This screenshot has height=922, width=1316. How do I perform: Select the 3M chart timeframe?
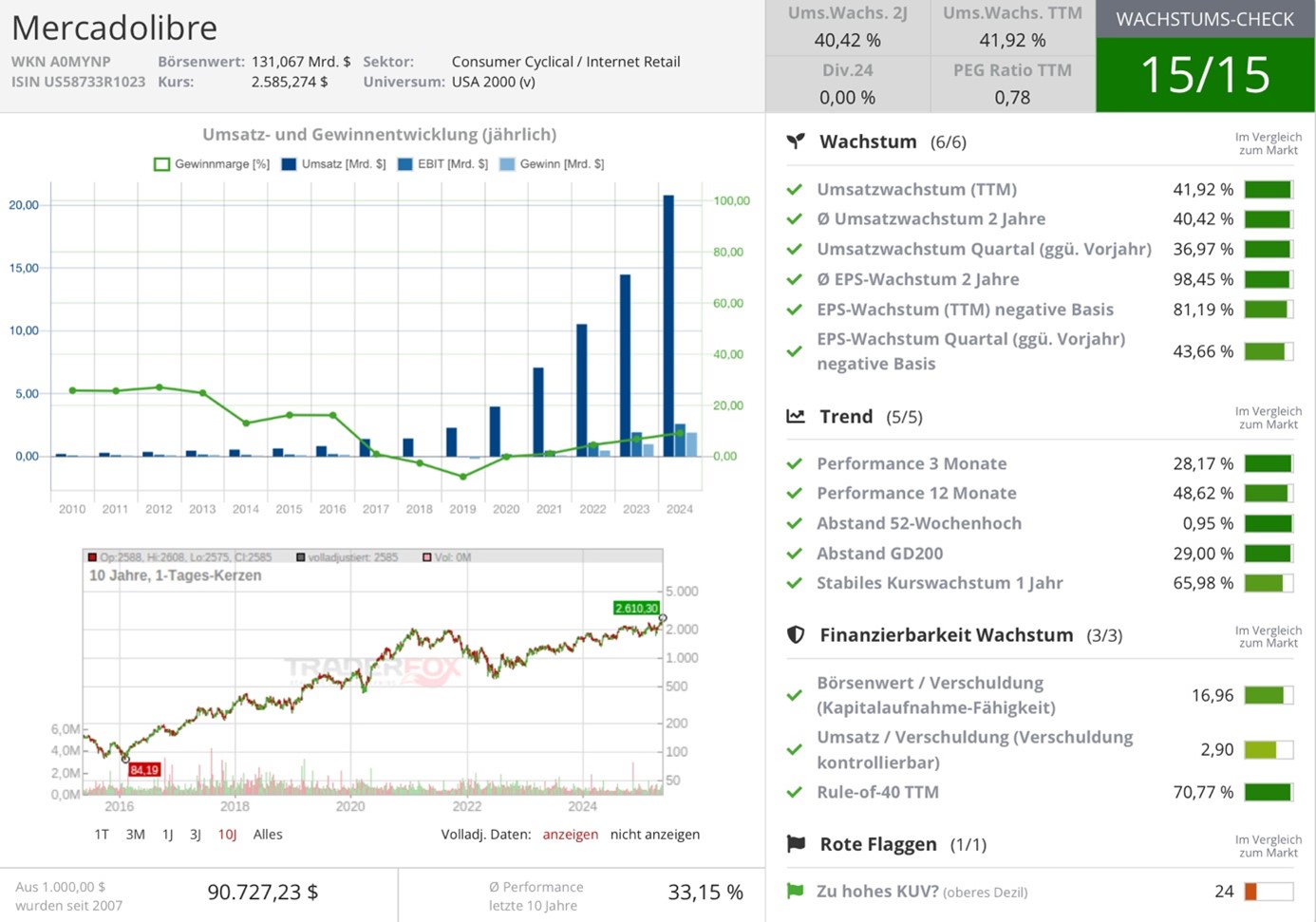click(136, 834)
